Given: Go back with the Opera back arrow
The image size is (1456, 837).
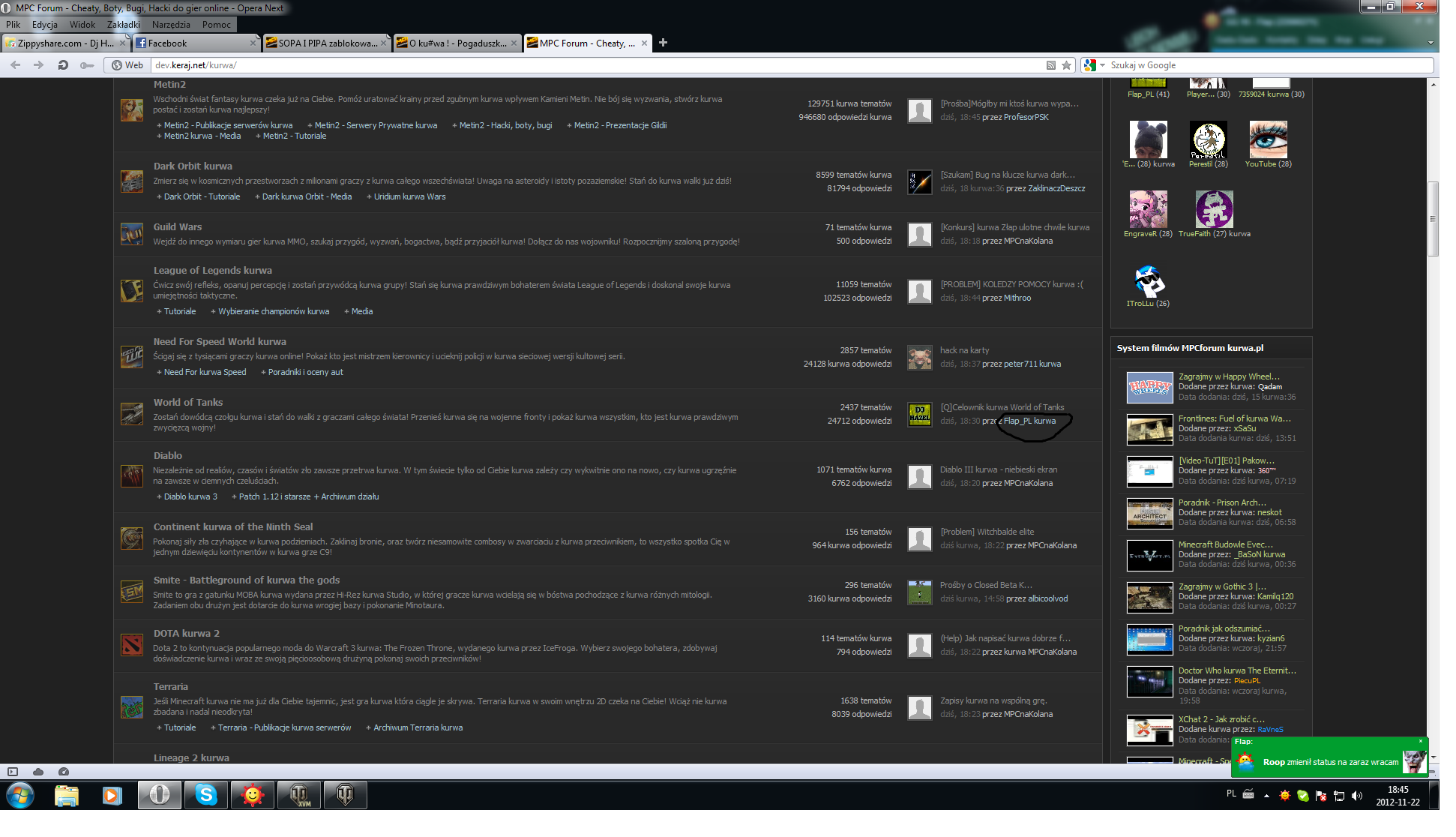Looking at the screenshot, I should pos(15,65).
